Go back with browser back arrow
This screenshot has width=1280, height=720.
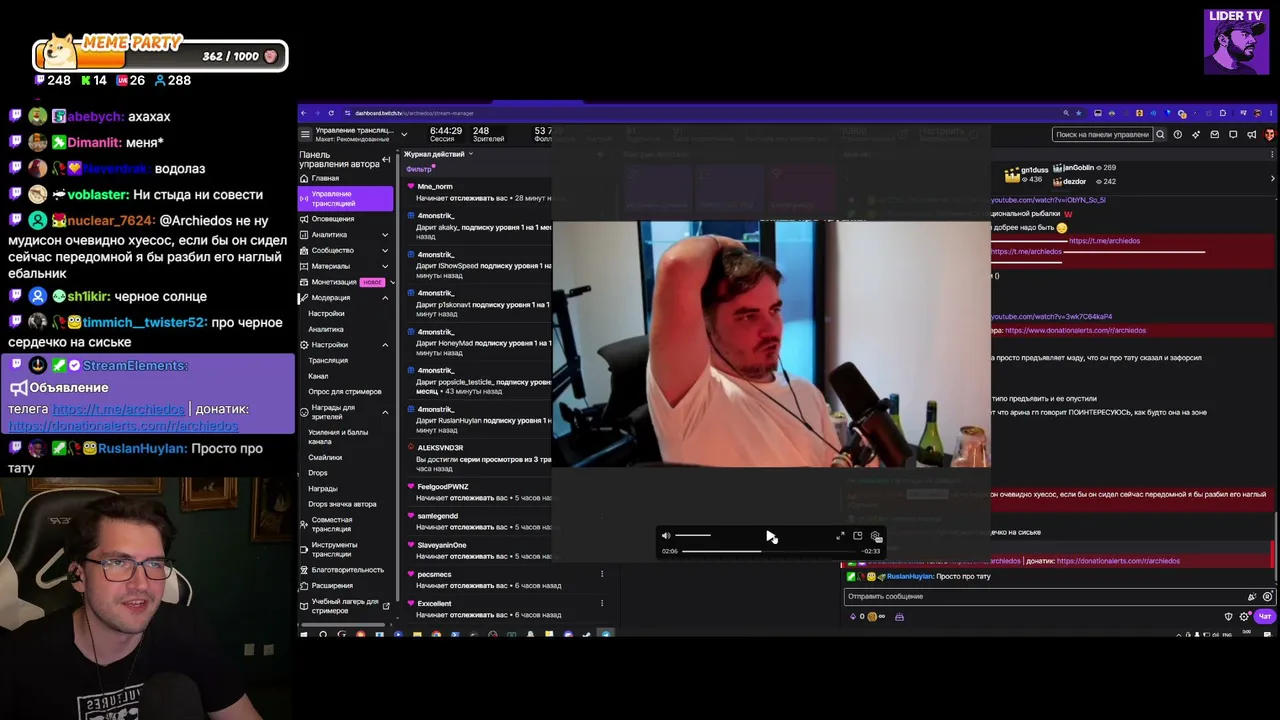pyautogui.click(x=305, y=113)
